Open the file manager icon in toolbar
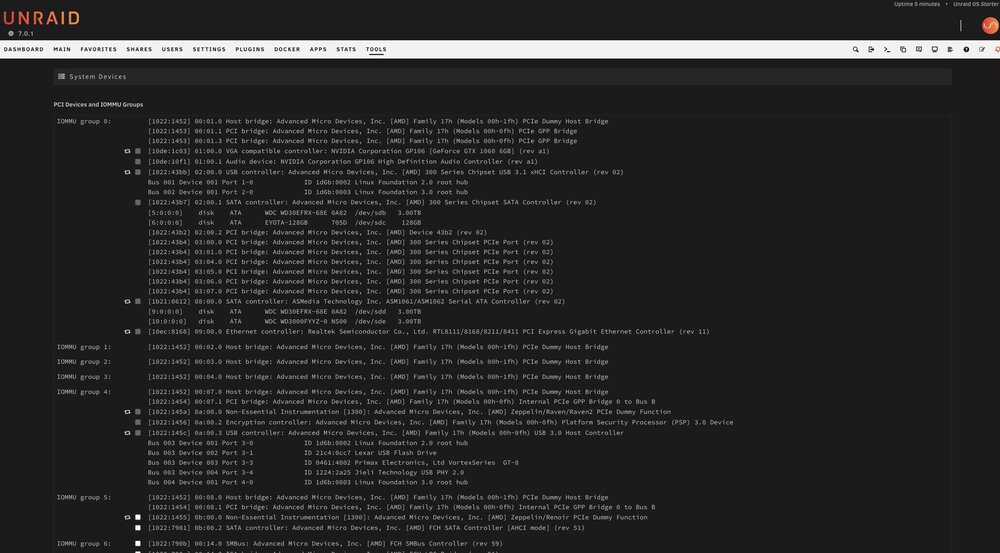 [903, 49]
